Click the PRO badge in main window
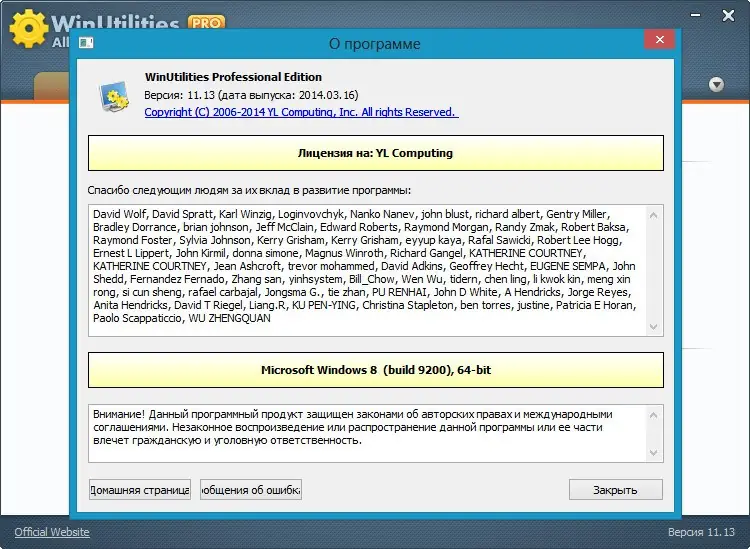The image size is (750, 549). (x=206, y=22)
